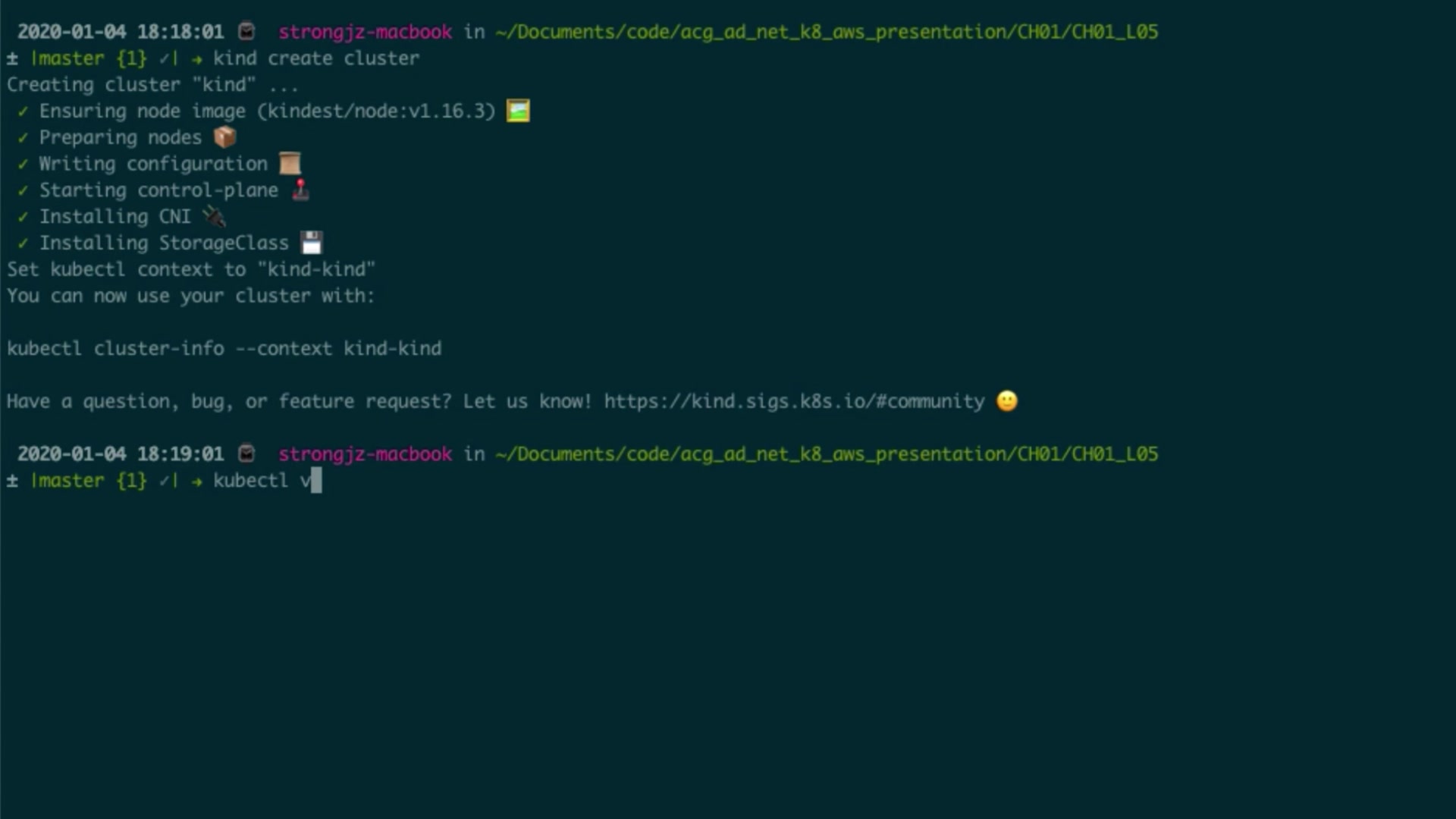This screenshot has width=1456, height=819.
Task: Click the package emoji beside Preparing nodes
Action: [225, 137]
